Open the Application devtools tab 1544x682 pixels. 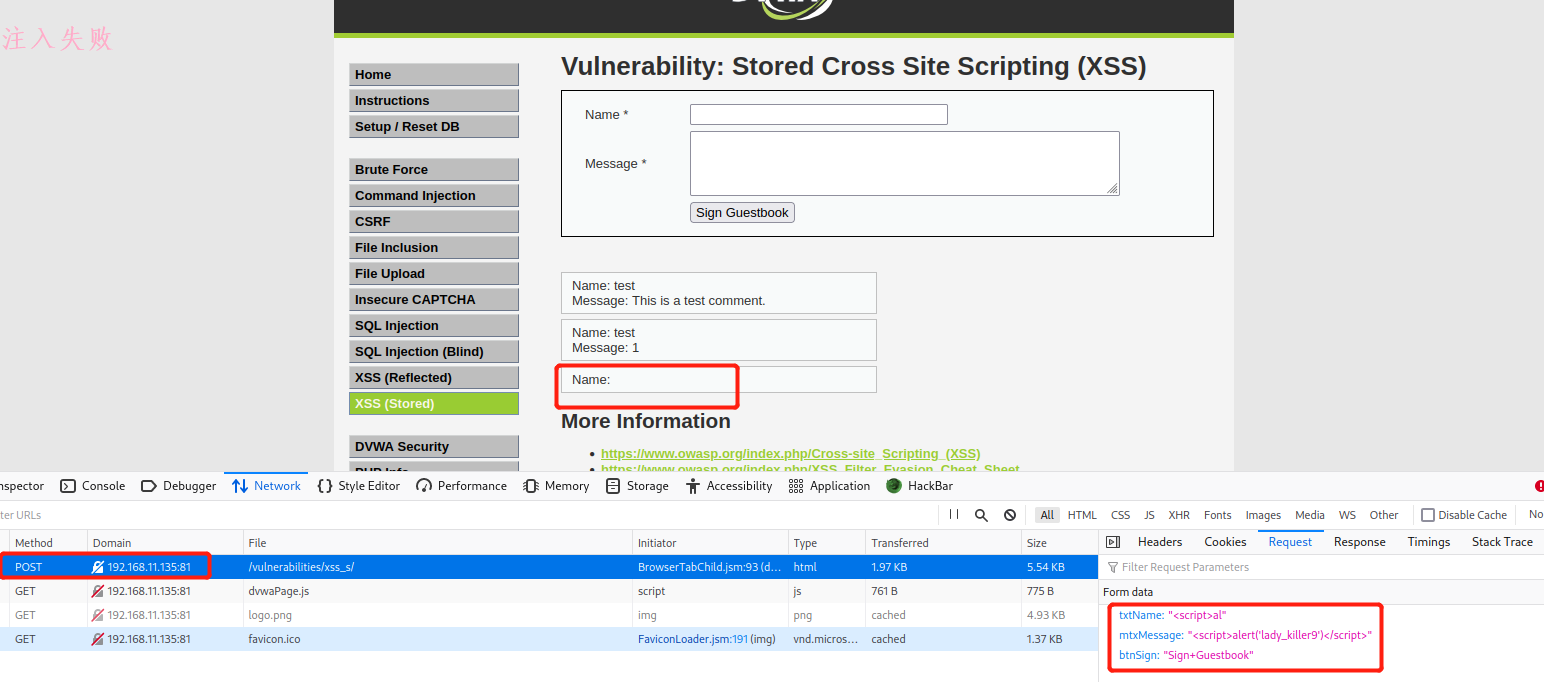point(829,486)
